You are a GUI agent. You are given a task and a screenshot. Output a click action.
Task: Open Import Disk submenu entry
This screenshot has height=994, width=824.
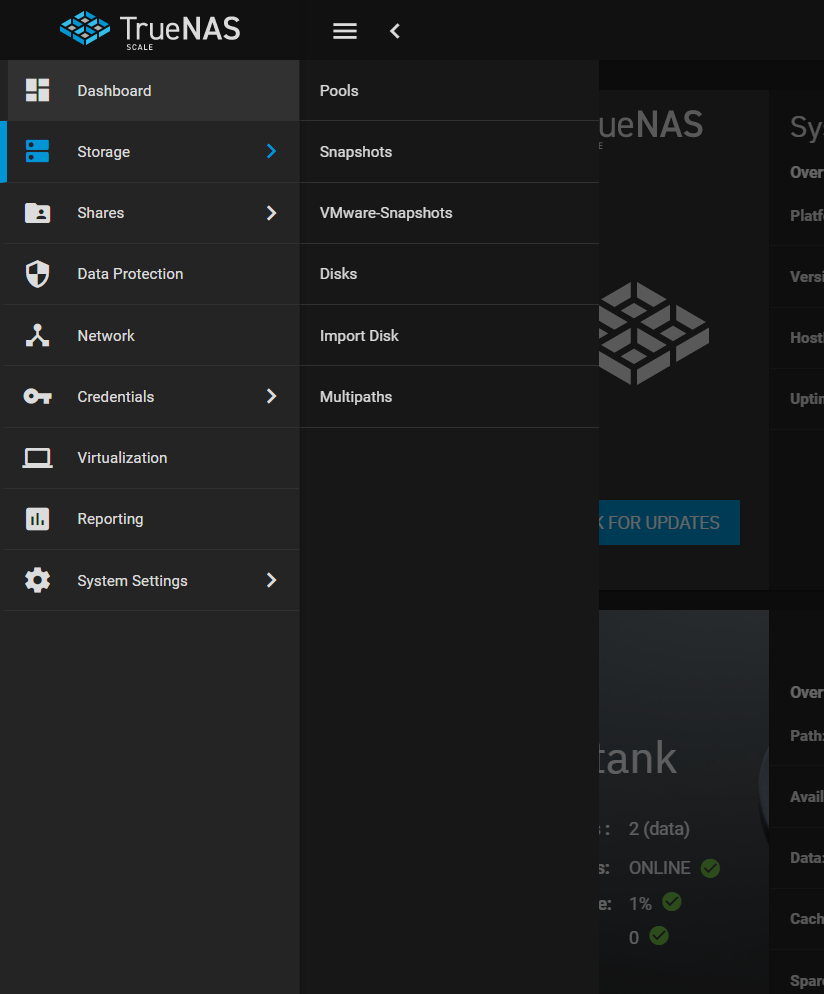449,335
